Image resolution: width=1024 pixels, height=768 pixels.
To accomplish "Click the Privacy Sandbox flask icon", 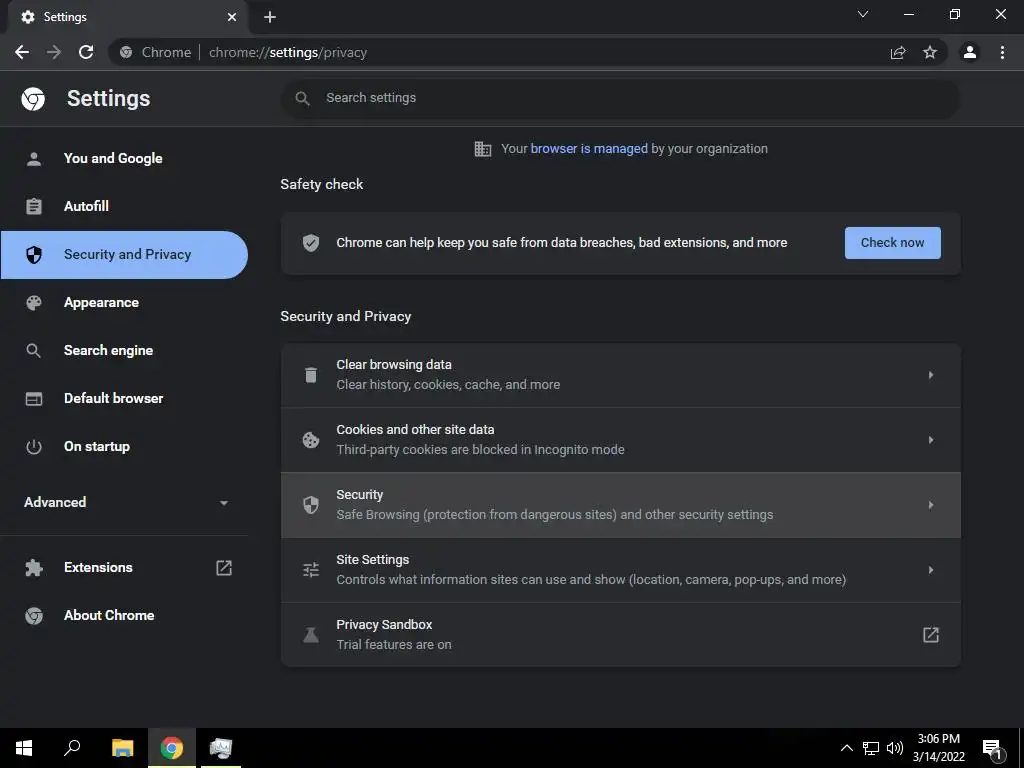I will (x=311, y=635).
